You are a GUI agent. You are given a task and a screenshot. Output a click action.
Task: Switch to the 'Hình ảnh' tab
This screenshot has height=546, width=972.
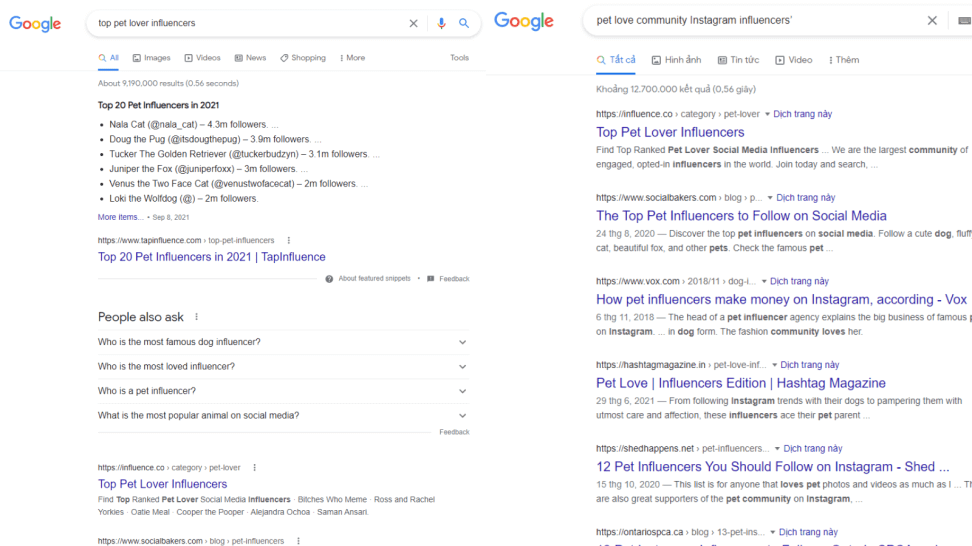click(x=676, y=60)
